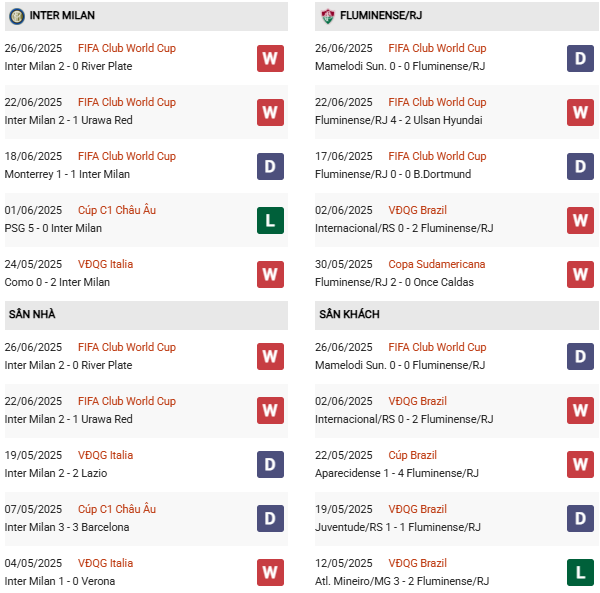The width and height of the screenshot is (600, 593).
Task: Select the D badge beside Monterrey match
Action: coord(270,165)
